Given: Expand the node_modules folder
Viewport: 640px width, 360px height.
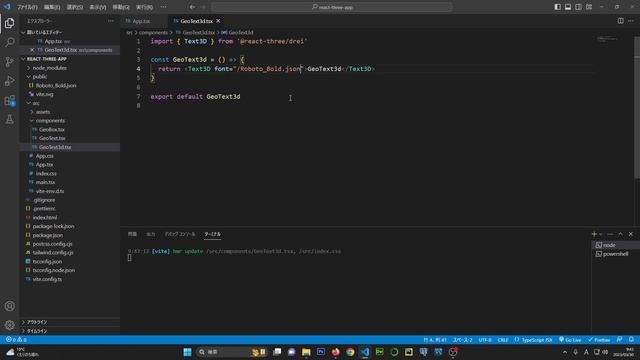Looking at the screenshot, I should pyautogui.click(x=49, y=68).
